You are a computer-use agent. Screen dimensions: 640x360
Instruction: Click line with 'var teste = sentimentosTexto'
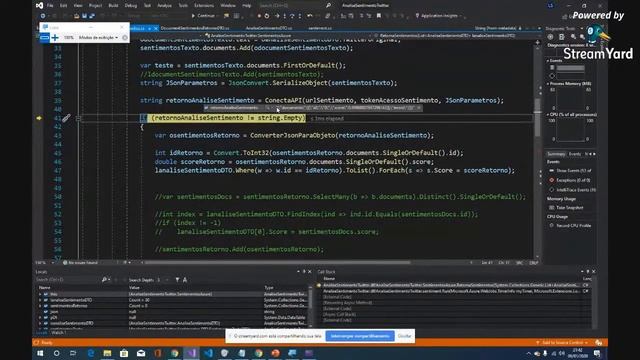point(242,65)
